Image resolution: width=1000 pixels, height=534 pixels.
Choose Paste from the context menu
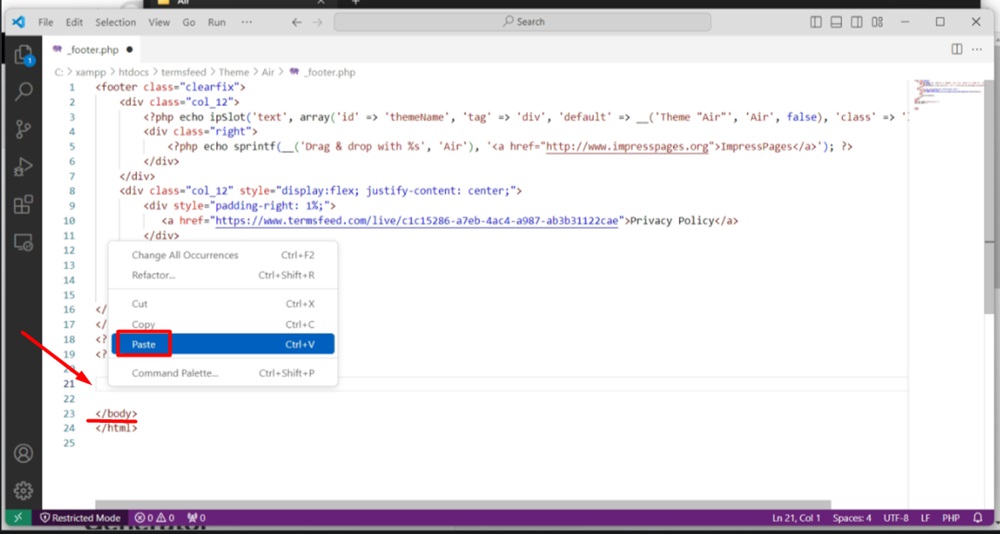(x=223, y=345)
